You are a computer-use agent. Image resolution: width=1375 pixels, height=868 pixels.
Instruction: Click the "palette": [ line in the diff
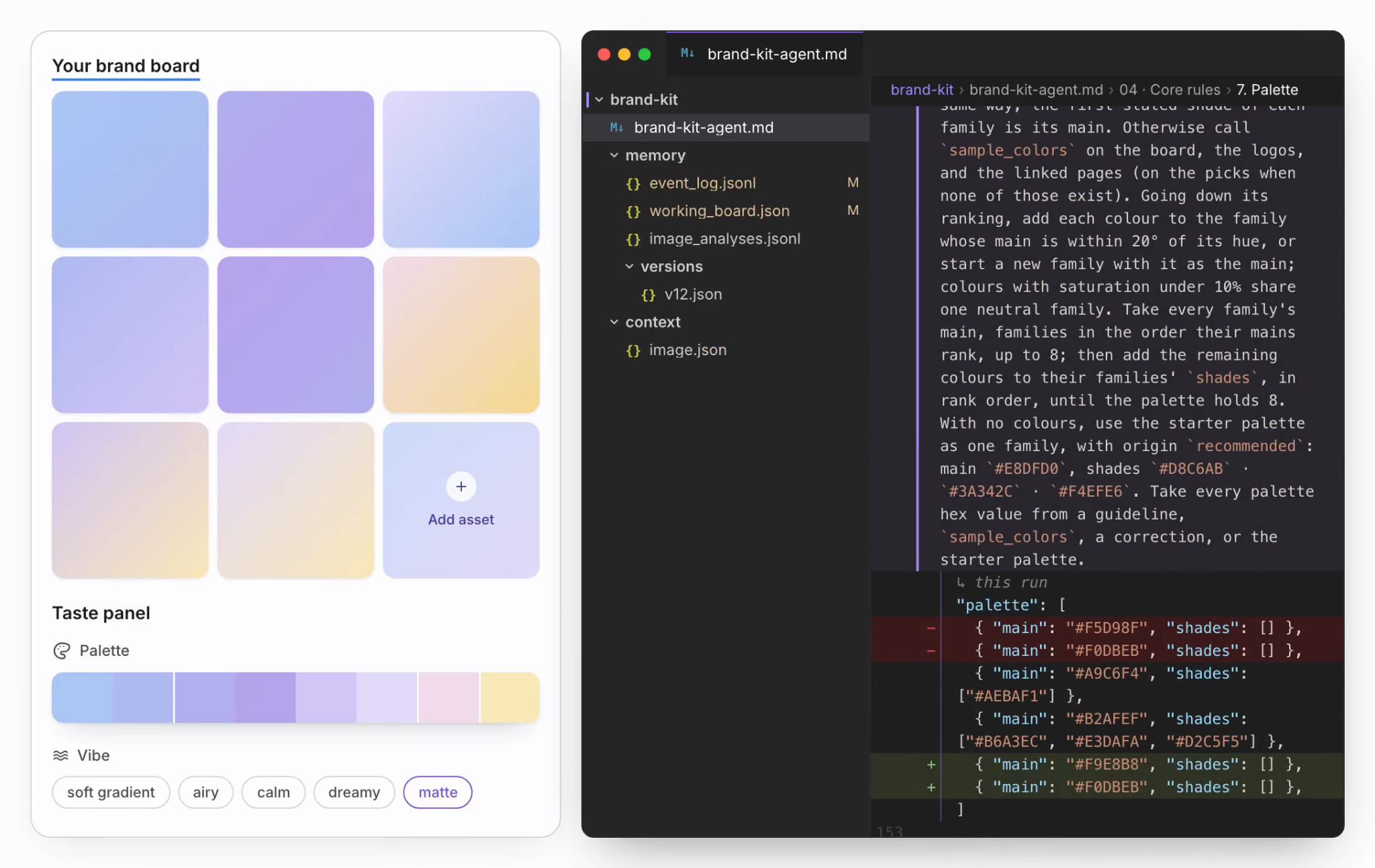[1010, 606]
